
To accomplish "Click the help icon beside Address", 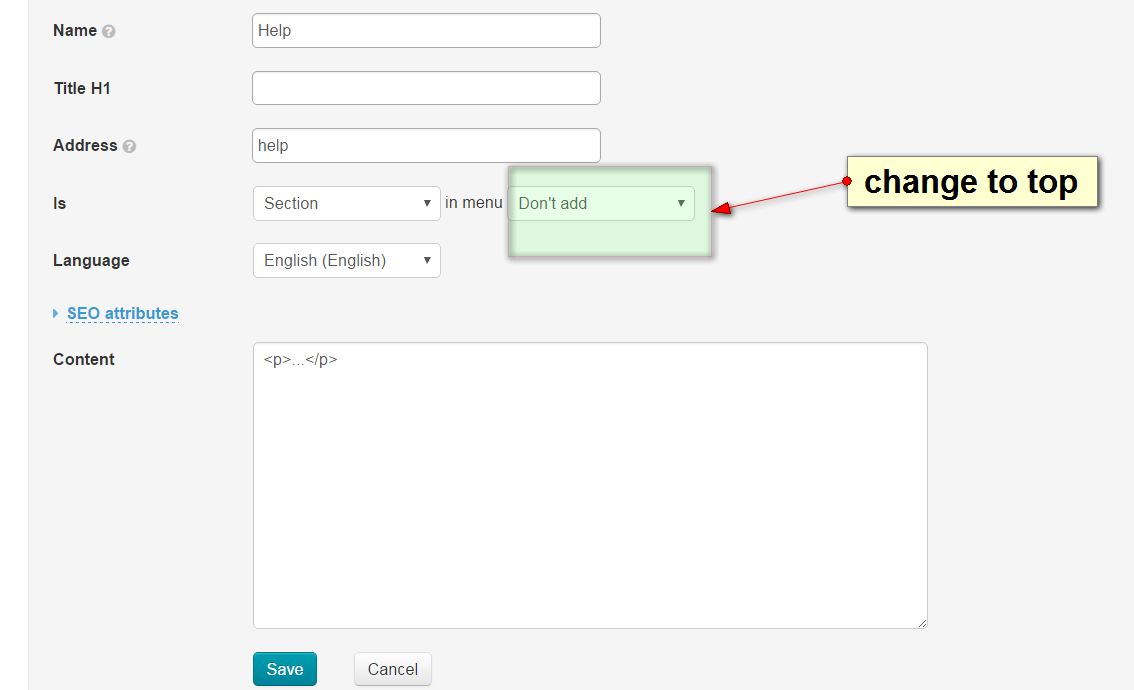I will pyautogui.click(x=129, y=146).
